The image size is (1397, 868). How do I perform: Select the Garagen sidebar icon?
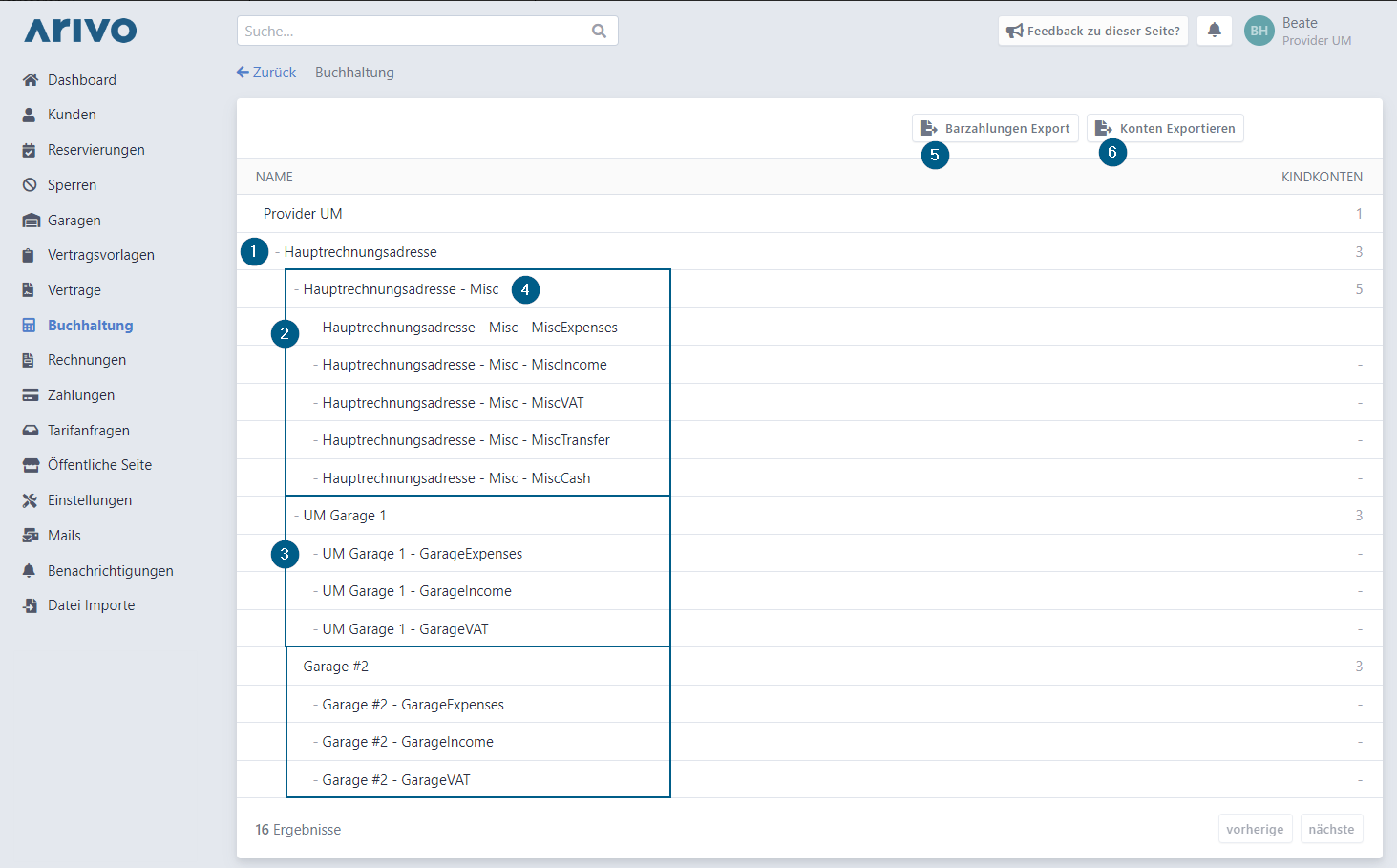[x=31, y=221]
